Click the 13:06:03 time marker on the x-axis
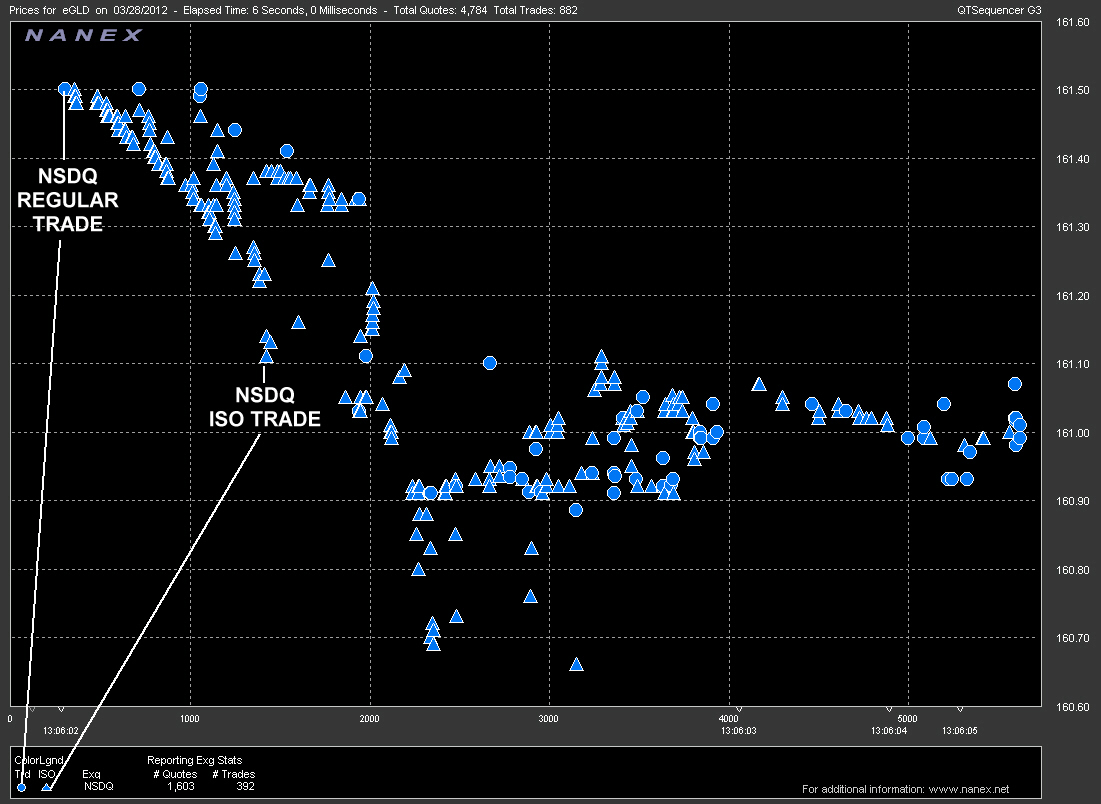 click(x=739, y=730)
